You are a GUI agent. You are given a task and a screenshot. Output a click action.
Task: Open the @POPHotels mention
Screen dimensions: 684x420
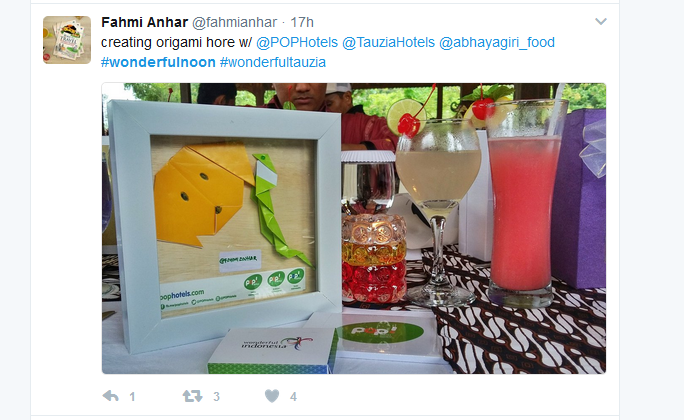coord(297,42)
